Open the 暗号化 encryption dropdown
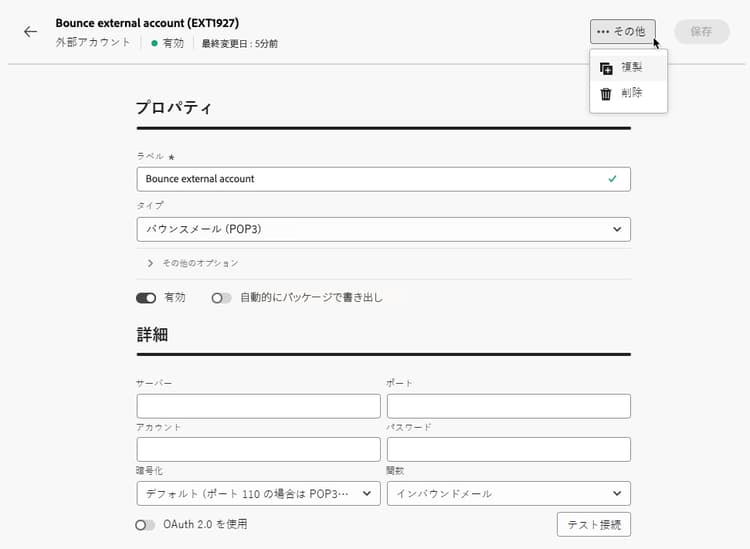Viewport: 750px width, 549px height. point(258,494)
